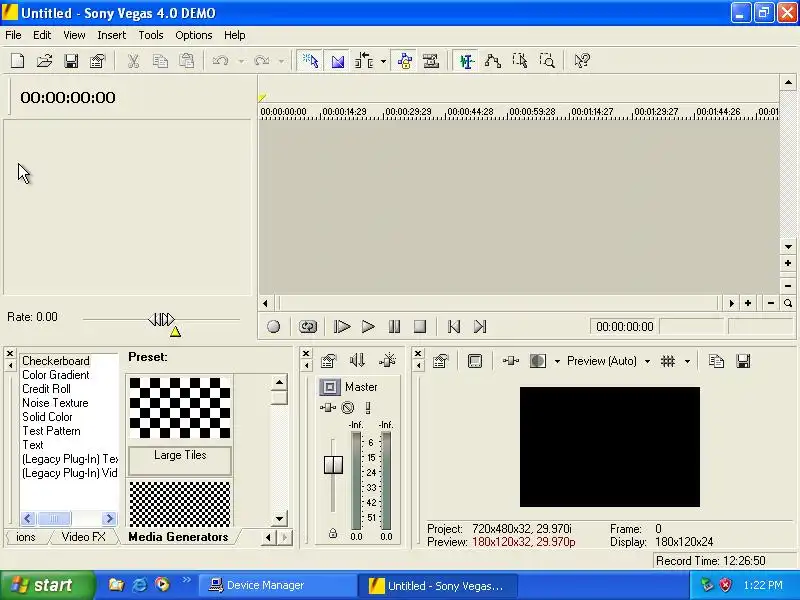
Task: Open project Properties from the toolbar
Action: pos(97,61)
